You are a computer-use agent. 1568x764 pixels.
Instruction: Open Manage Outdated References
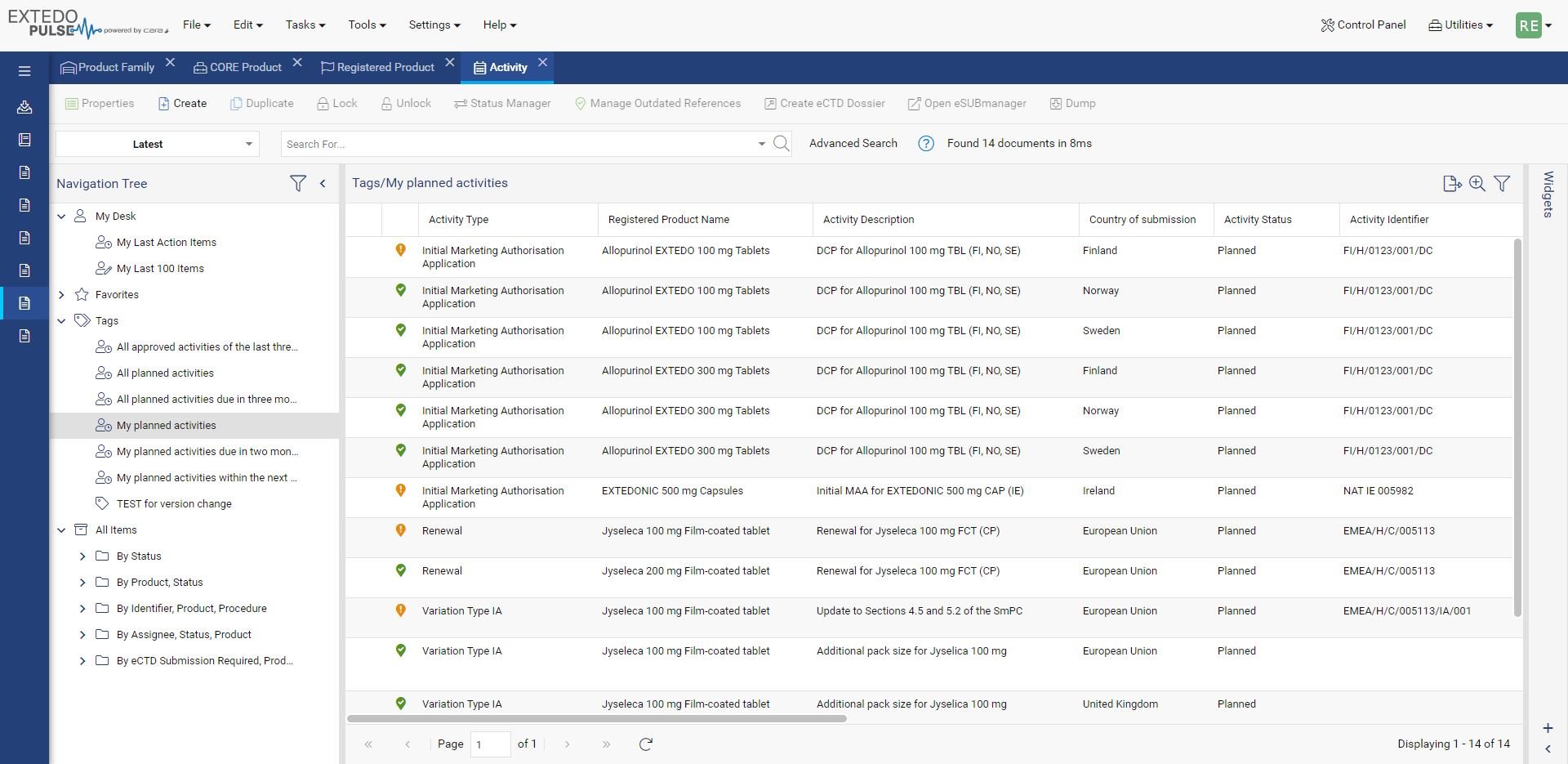(x=657, y=103)
